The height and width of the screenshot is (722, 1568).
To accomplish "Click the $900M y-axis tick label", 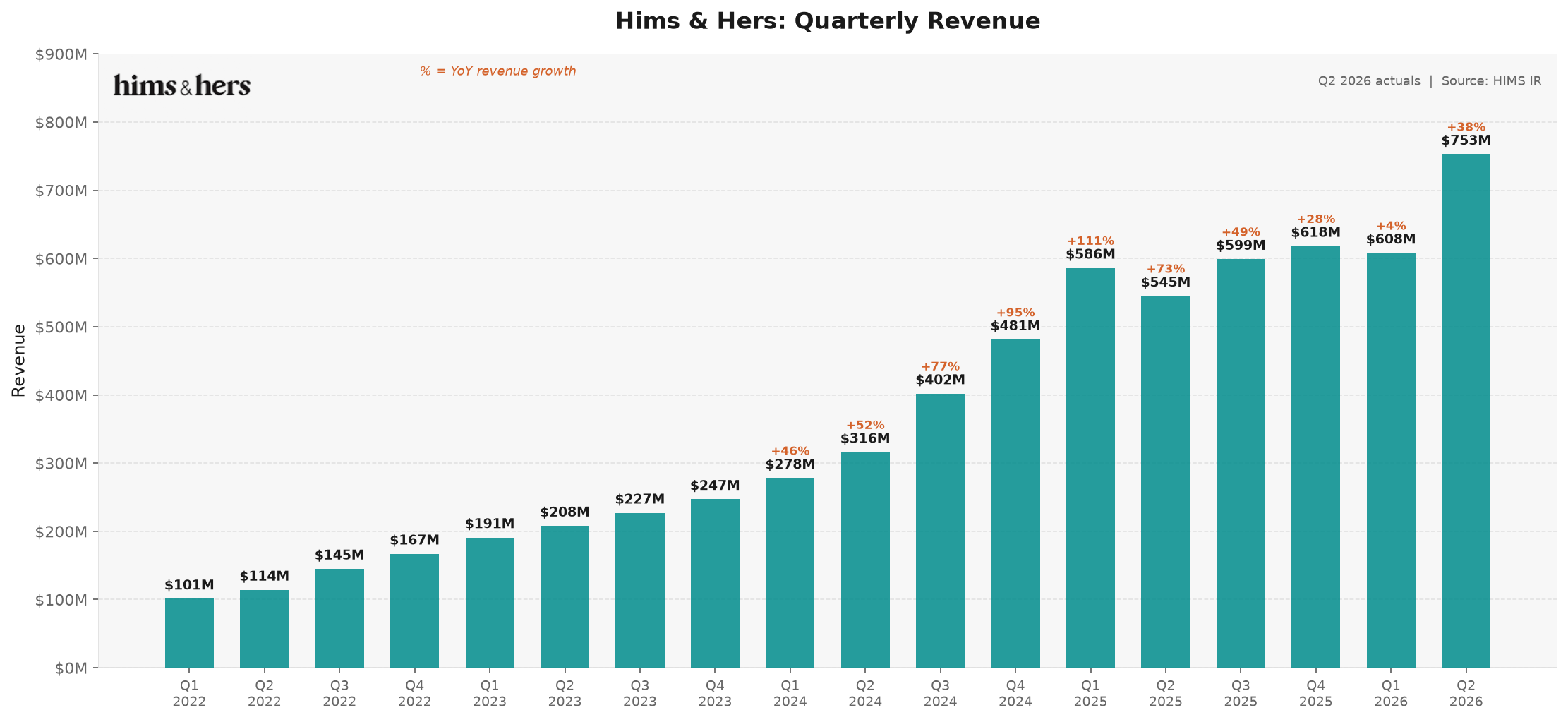I will pyautogui.click(x=61, y=54).
